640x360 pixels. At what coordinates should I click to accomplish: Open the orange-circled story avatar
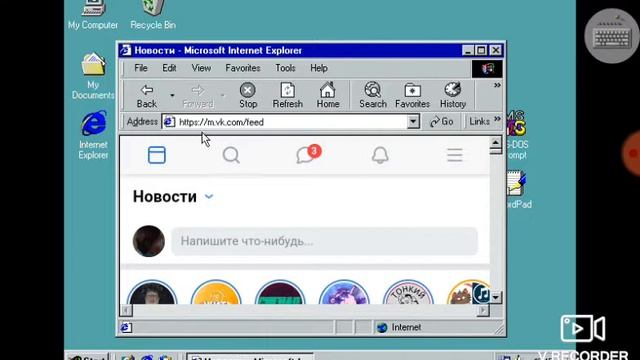pyautogui.click(x=216, y=292)
